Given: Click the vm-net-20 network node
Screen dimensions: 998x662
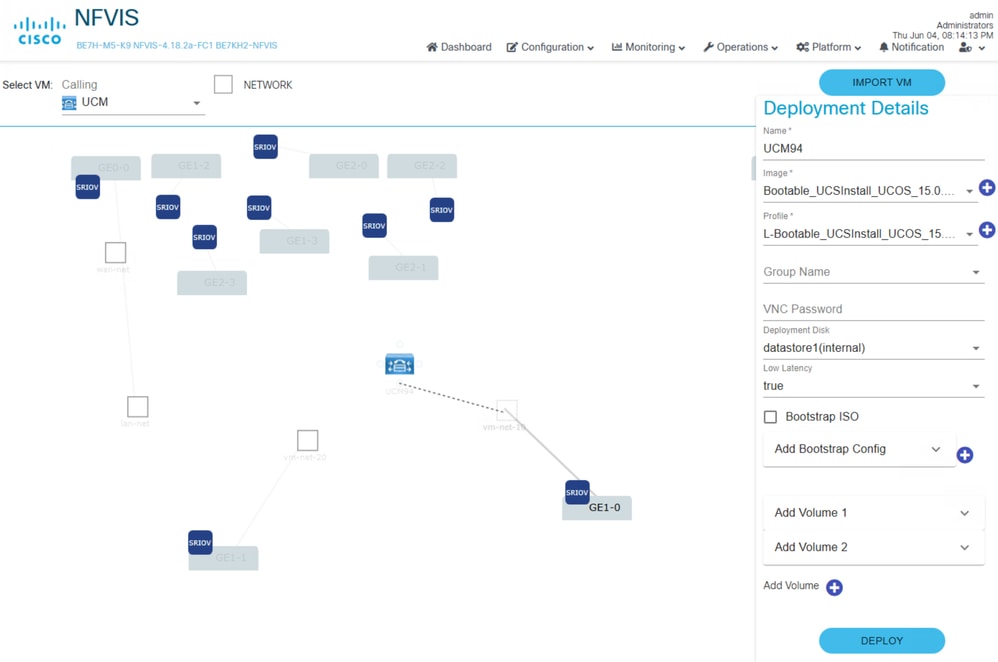Looking at the screenshot, I should tap(307, 440).
